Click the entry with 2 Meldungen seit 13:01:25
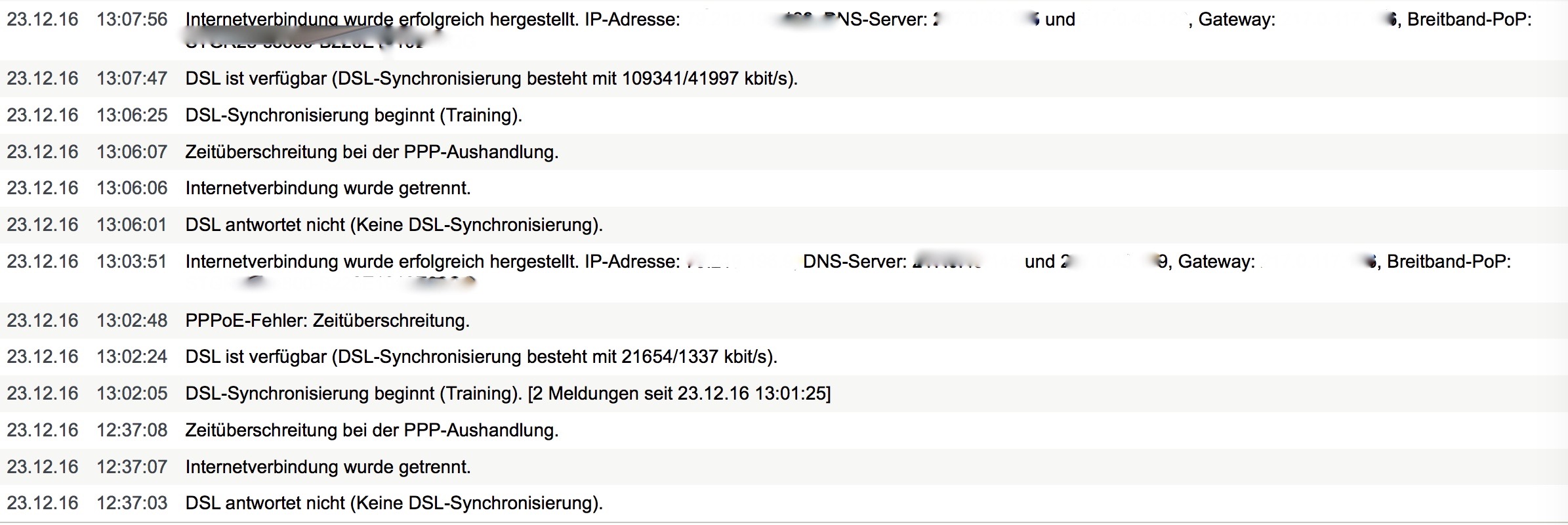 pyautogui.click(x=784, y=394)
